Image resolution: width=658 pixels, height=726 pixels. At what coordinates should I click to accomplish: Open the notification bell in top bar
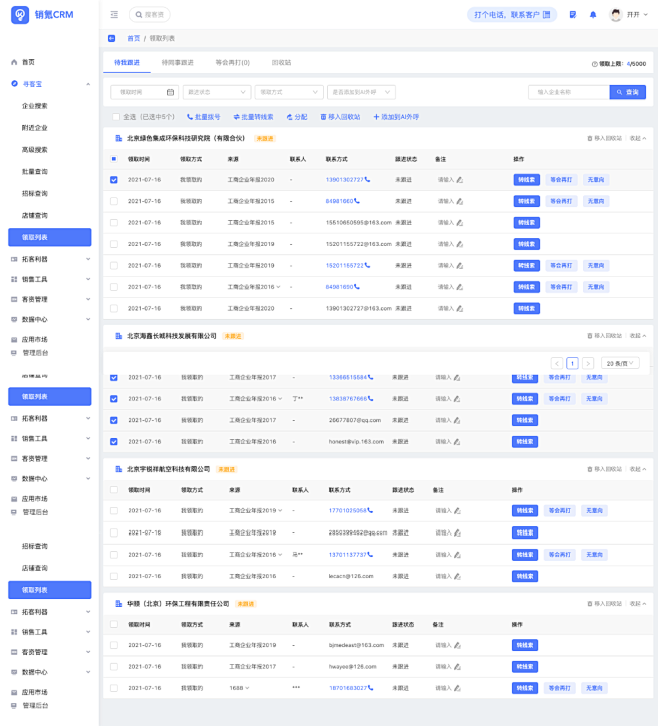coord(592,15)
